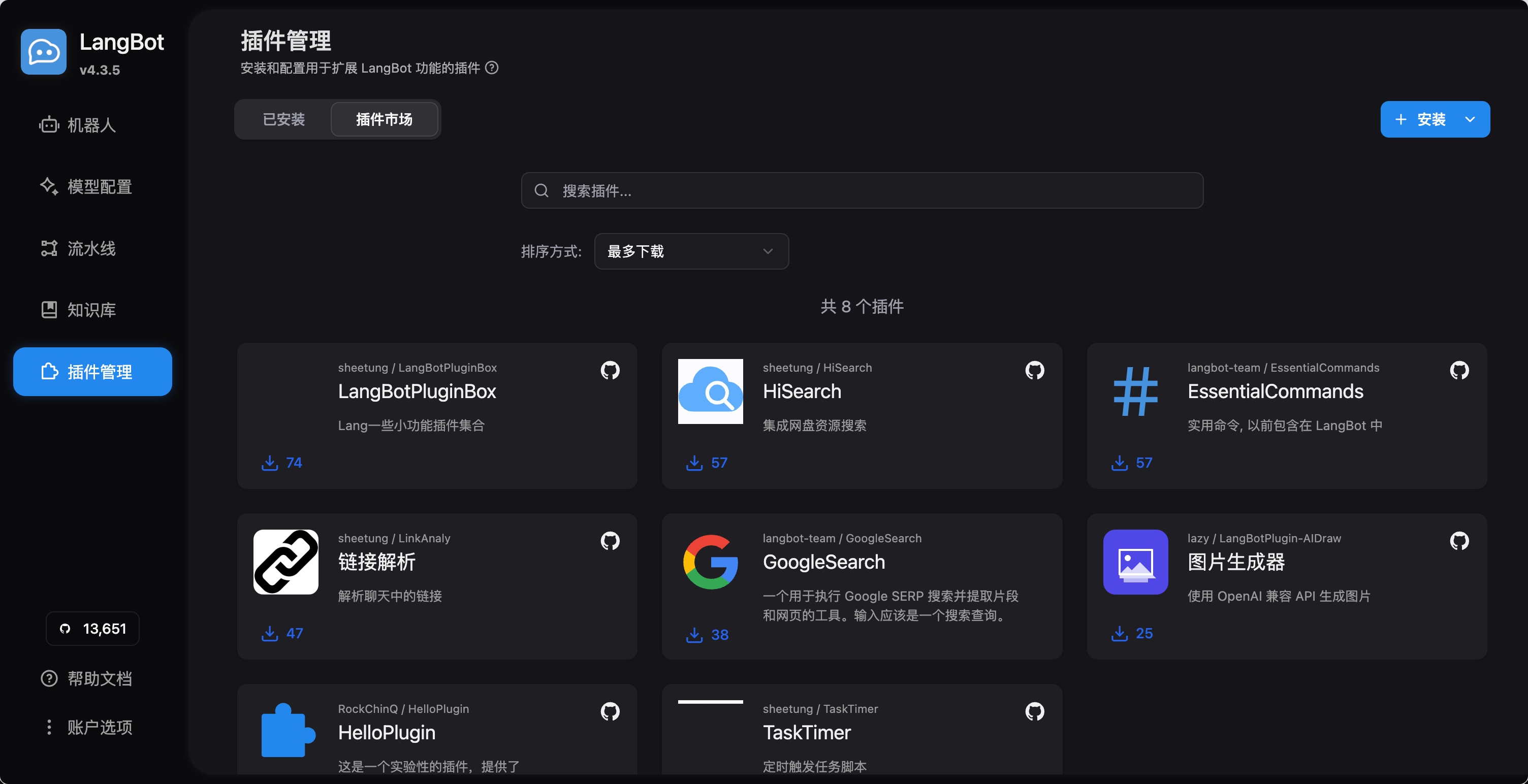Click the download icon showing 25

pos(1119,633)
